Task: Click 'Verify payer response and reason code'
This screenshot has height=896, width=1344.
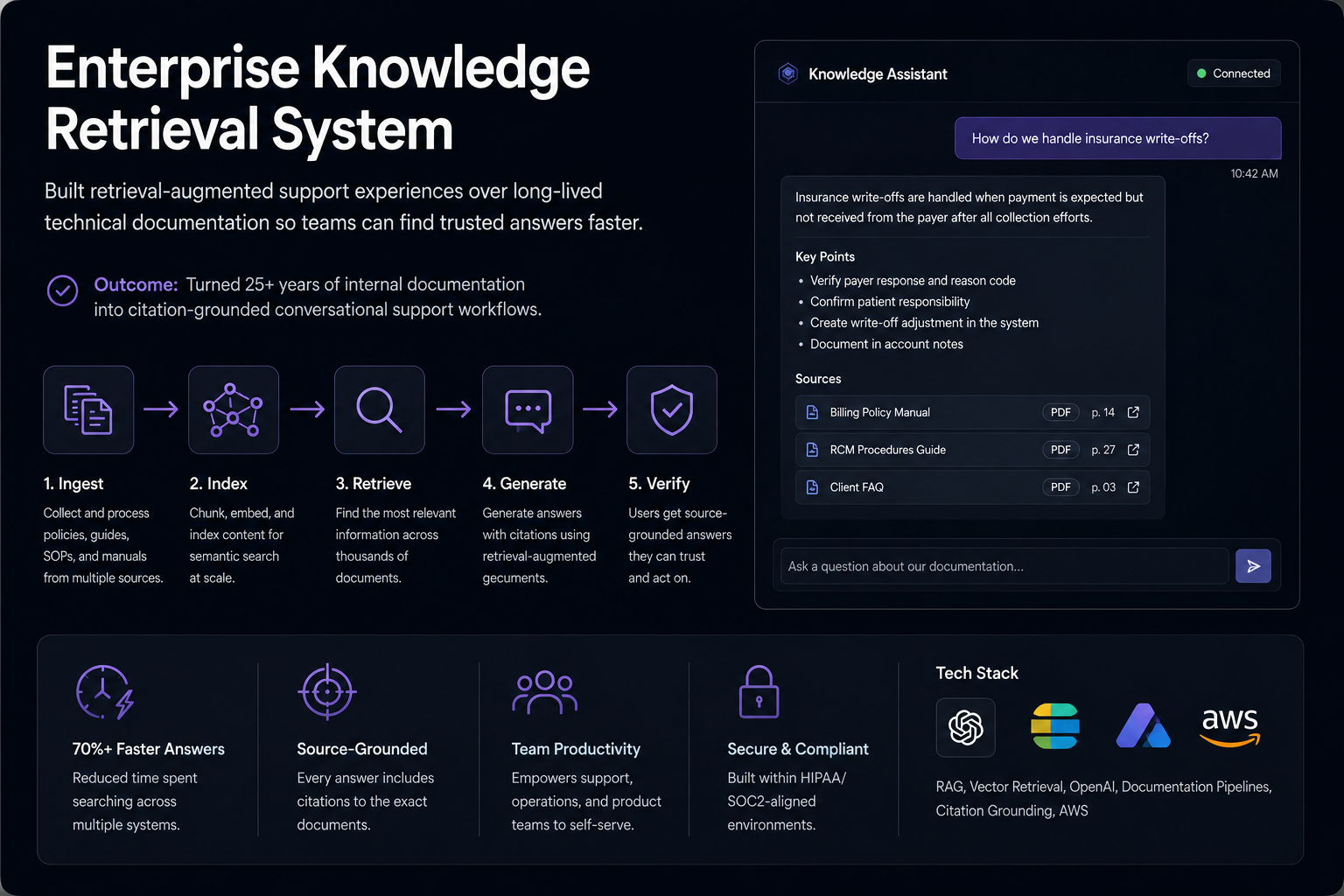Action: click(913, 281)
